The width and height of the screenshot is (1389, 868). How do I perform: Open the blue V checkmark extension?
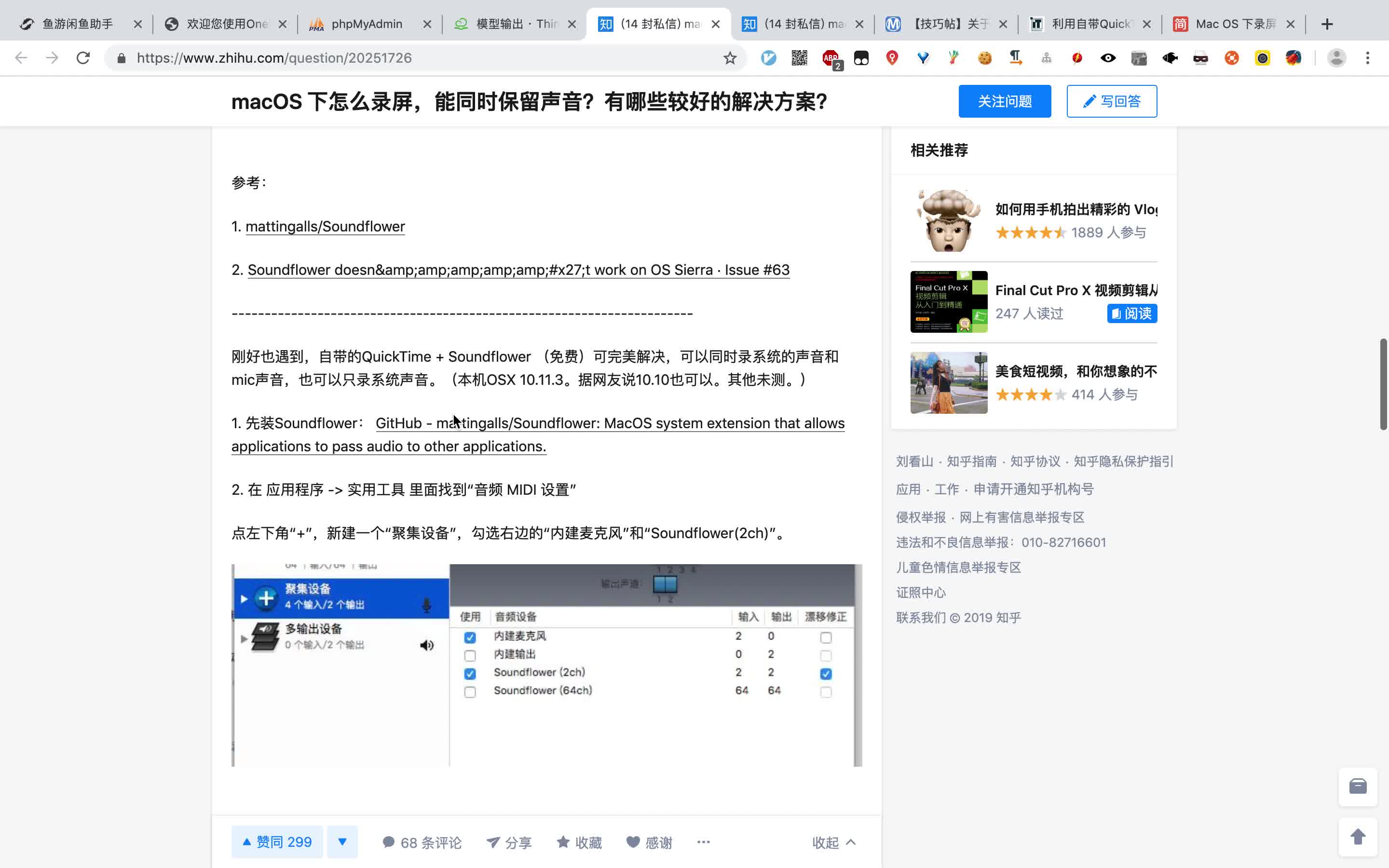(769, 58)
